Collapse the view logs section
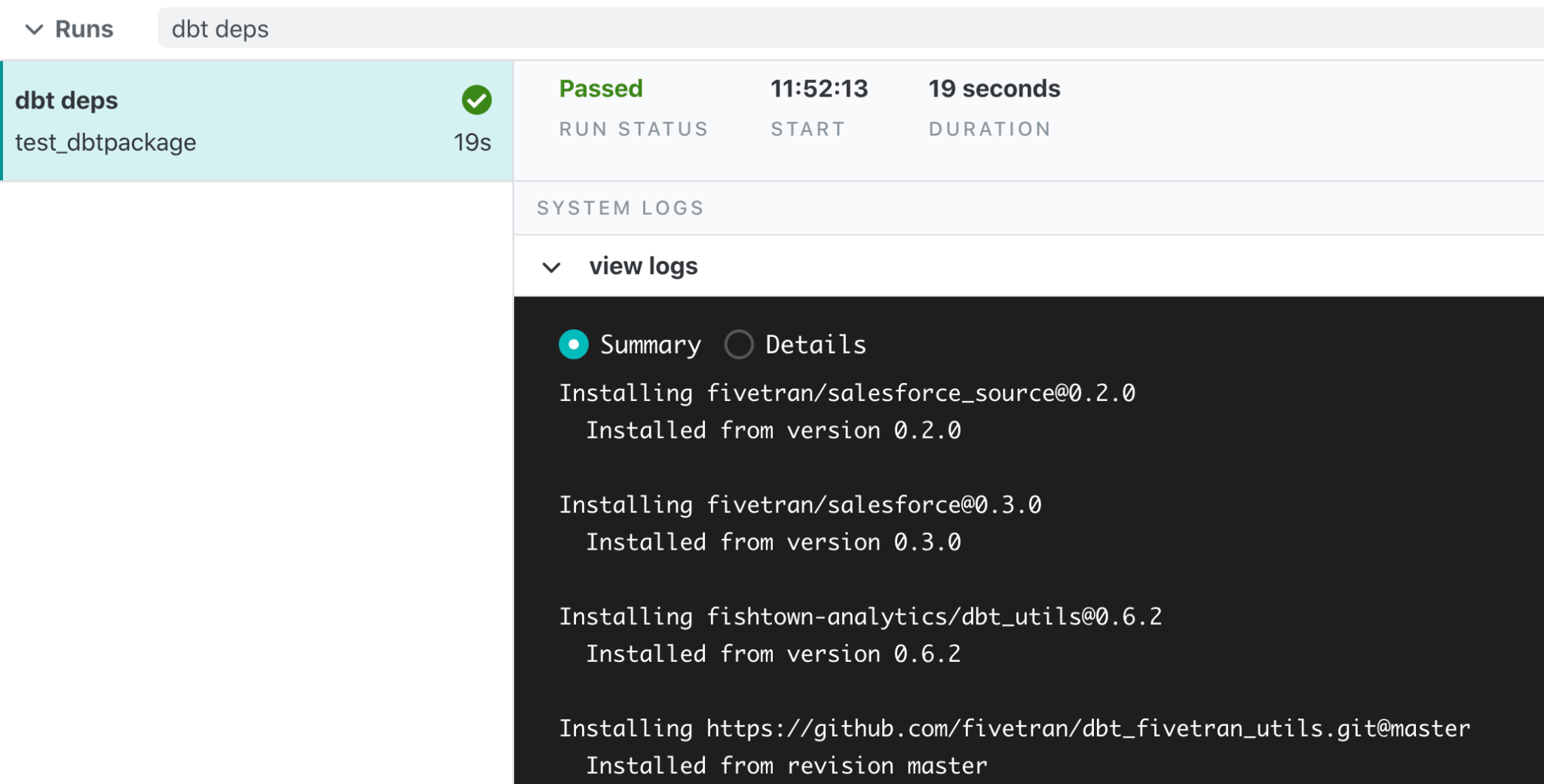The image size is (1544, 784). pos(553,267)
